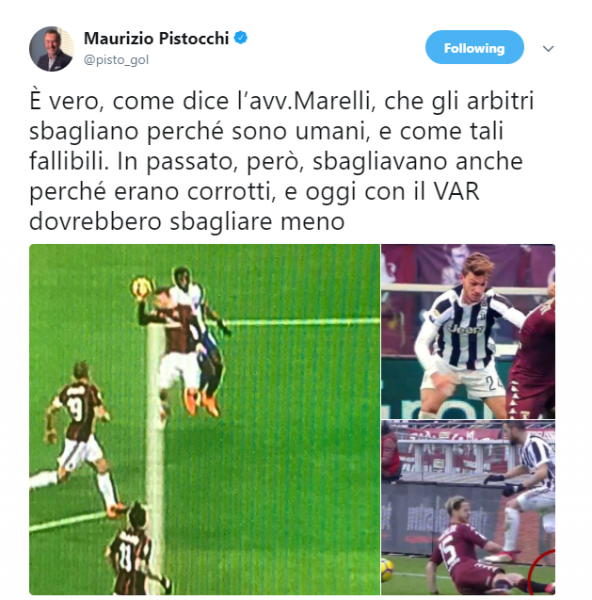This screenshot has height=600, width=592.
Task: Open the @pisto_gol handle link
Action: tap(116, 60)
